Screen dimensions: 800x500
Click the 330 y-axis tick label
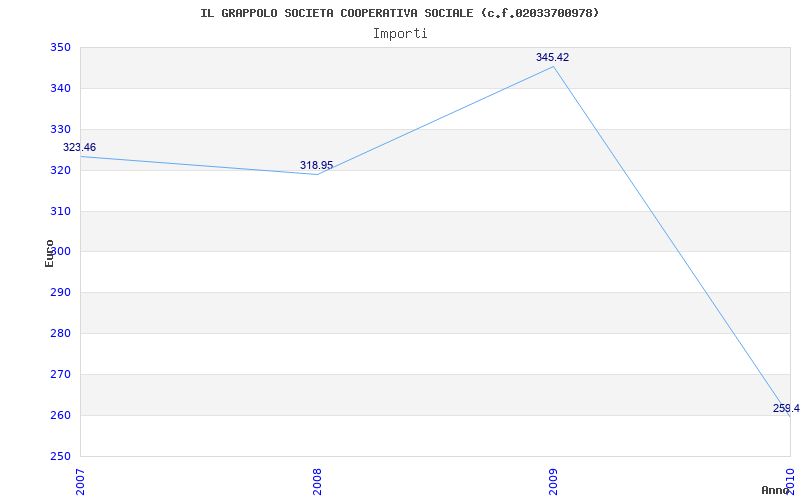tap(60, 129)
